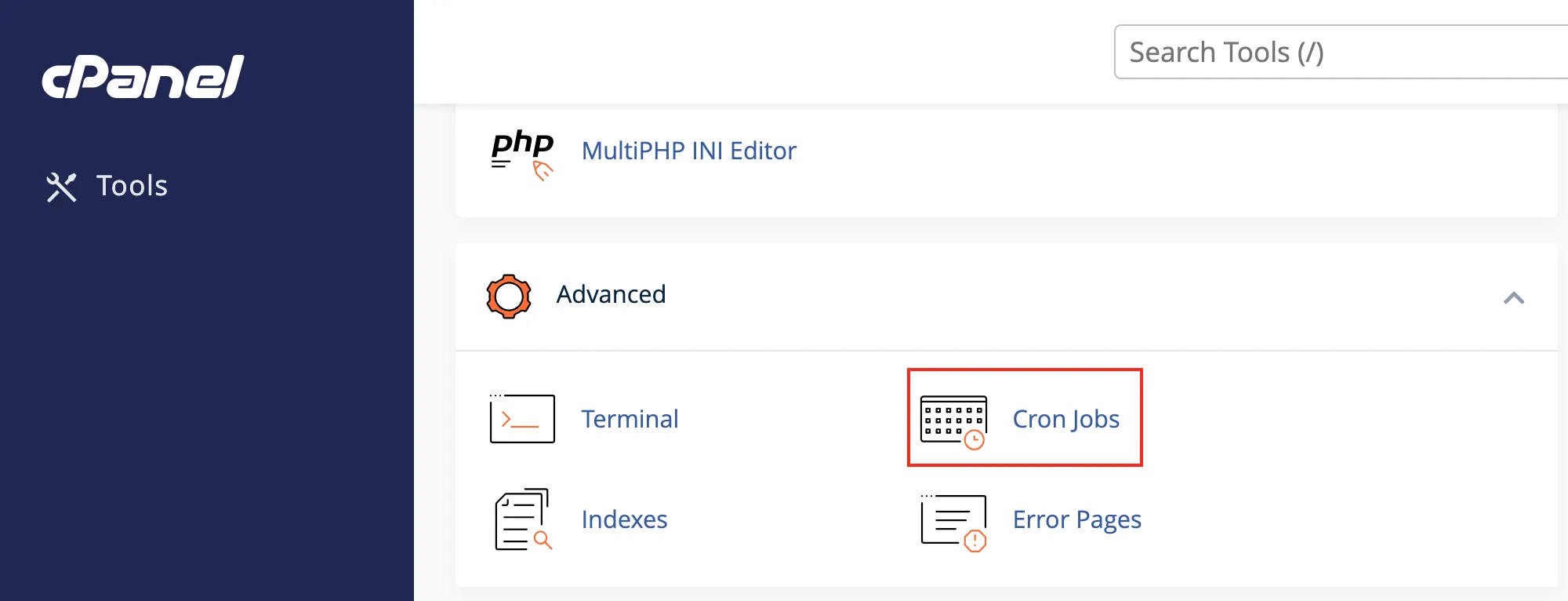This screenshot has width=1568, height=601.
Task: Open the MultiPHP INI Editor link
Action: pos(688,151)
